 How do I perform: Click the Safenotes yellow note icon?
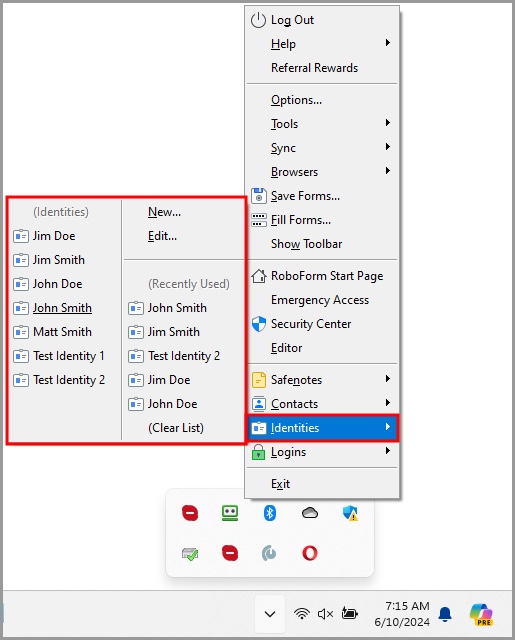click(x=259, y=380)
